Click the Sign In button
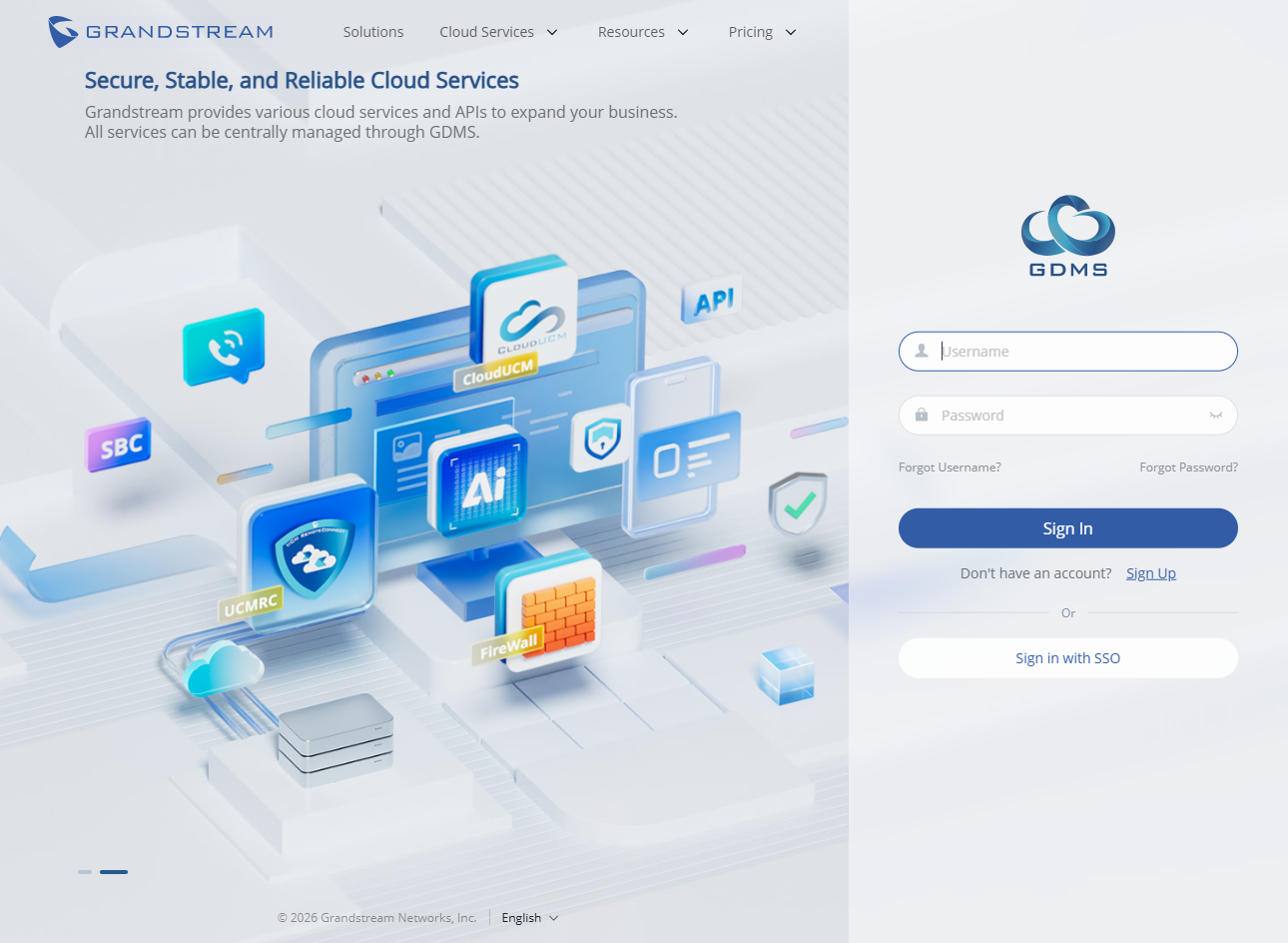The image size is (1288, 943). 1068,528
